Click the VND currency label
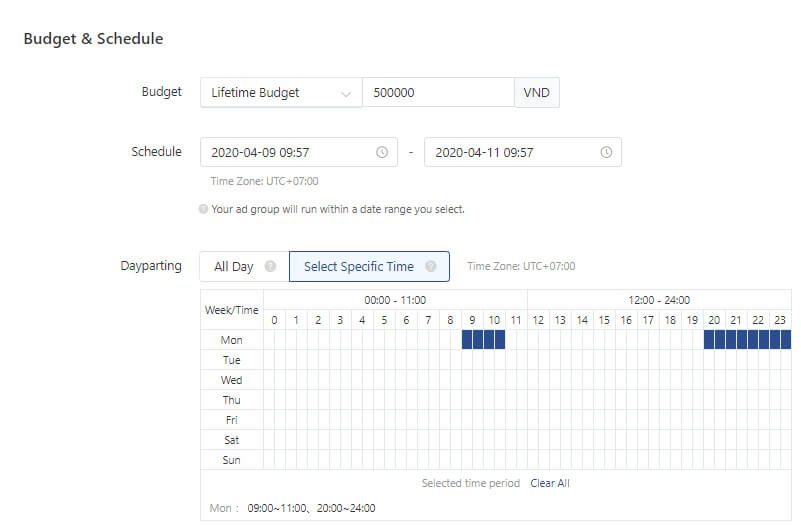The height and width of the screenshot is (529, 801). pyautogui.click(x=537, y=93)
